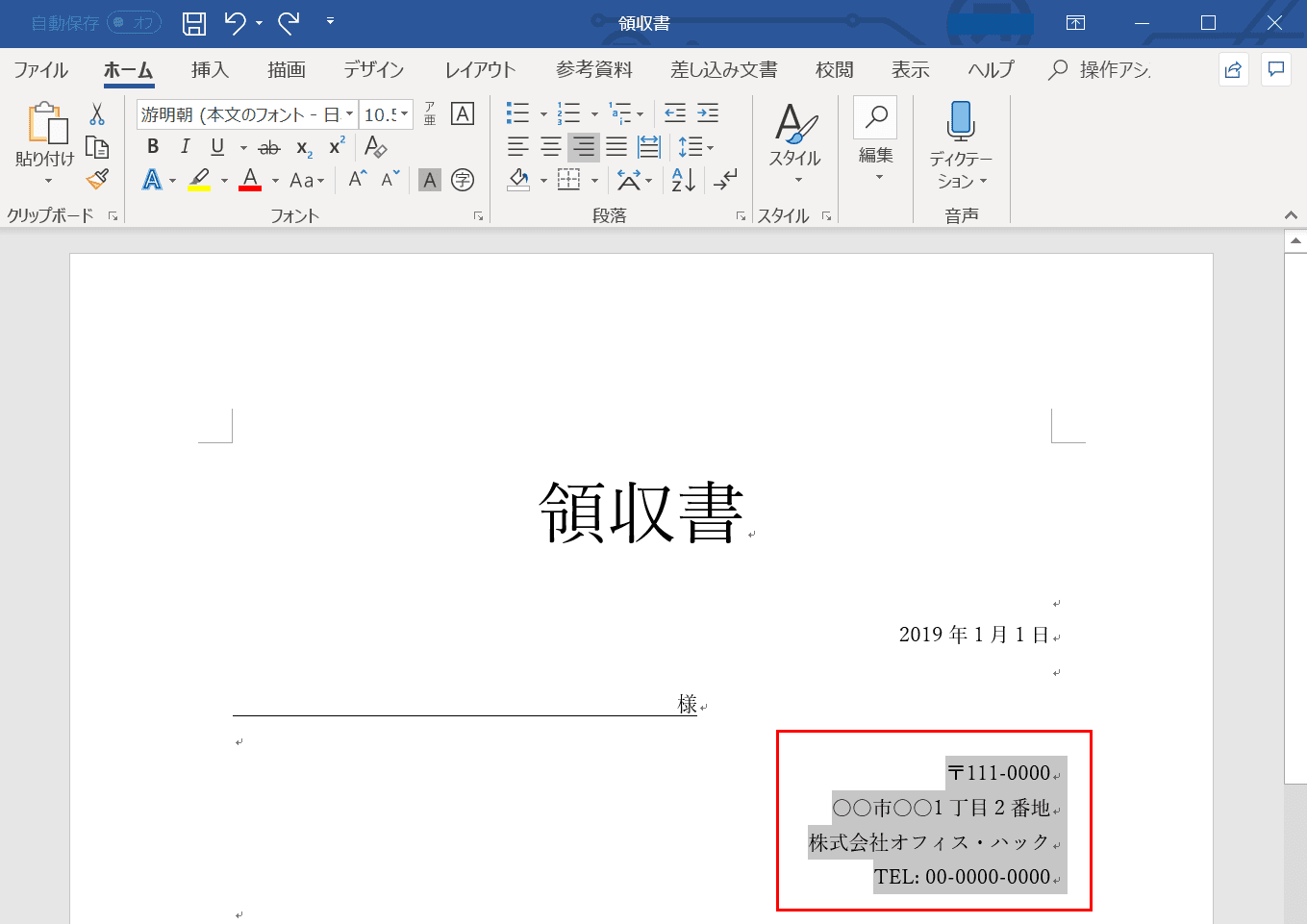Decrease font size with A down

click(x=390, y=179)
